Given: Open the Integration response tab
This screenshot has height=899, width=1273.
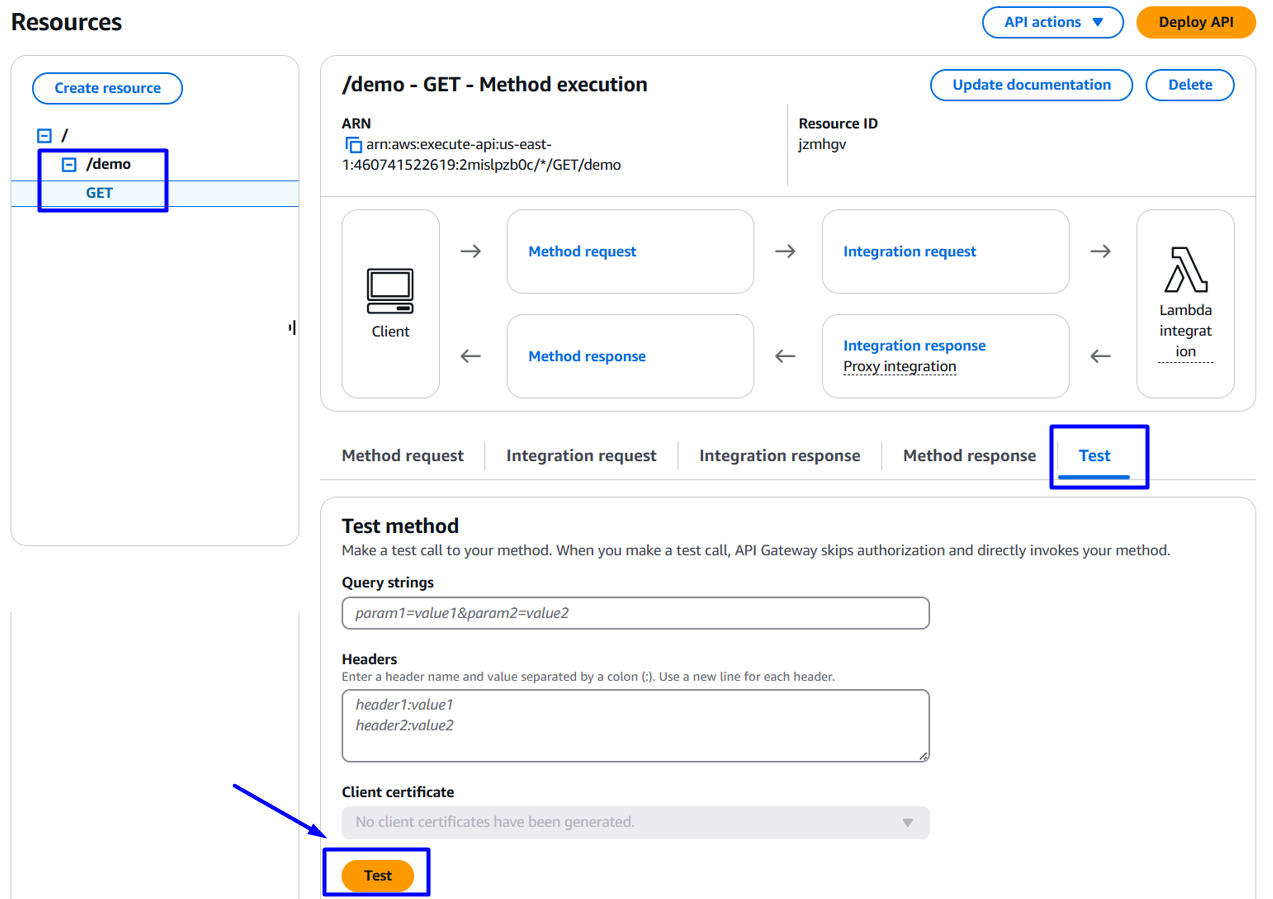Looking at the screenshot, I should click(x=779, y=456).
